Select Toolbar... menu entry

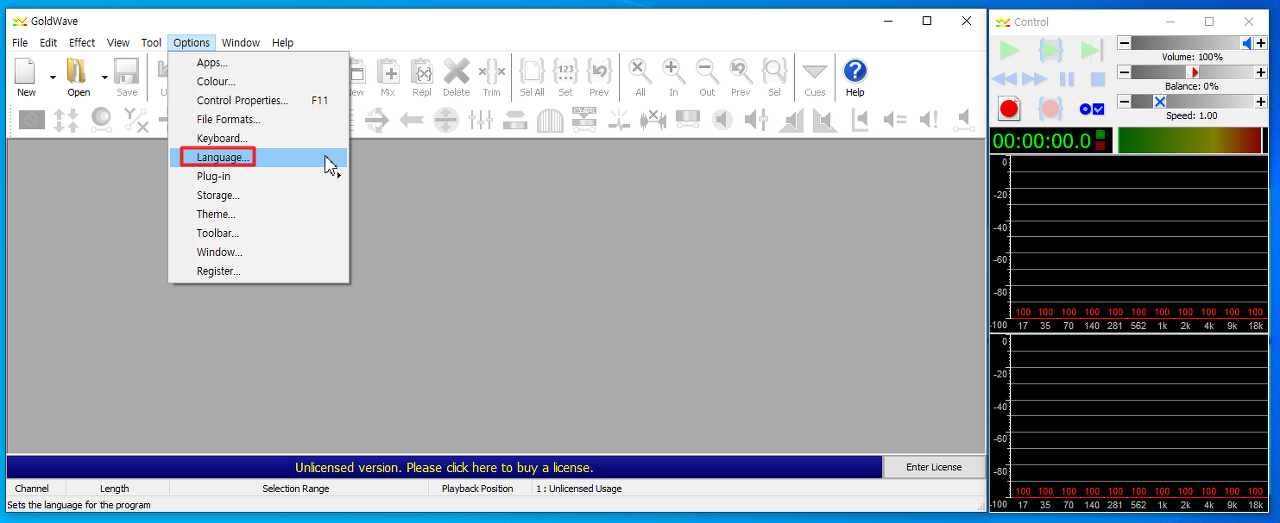(258, 233)
